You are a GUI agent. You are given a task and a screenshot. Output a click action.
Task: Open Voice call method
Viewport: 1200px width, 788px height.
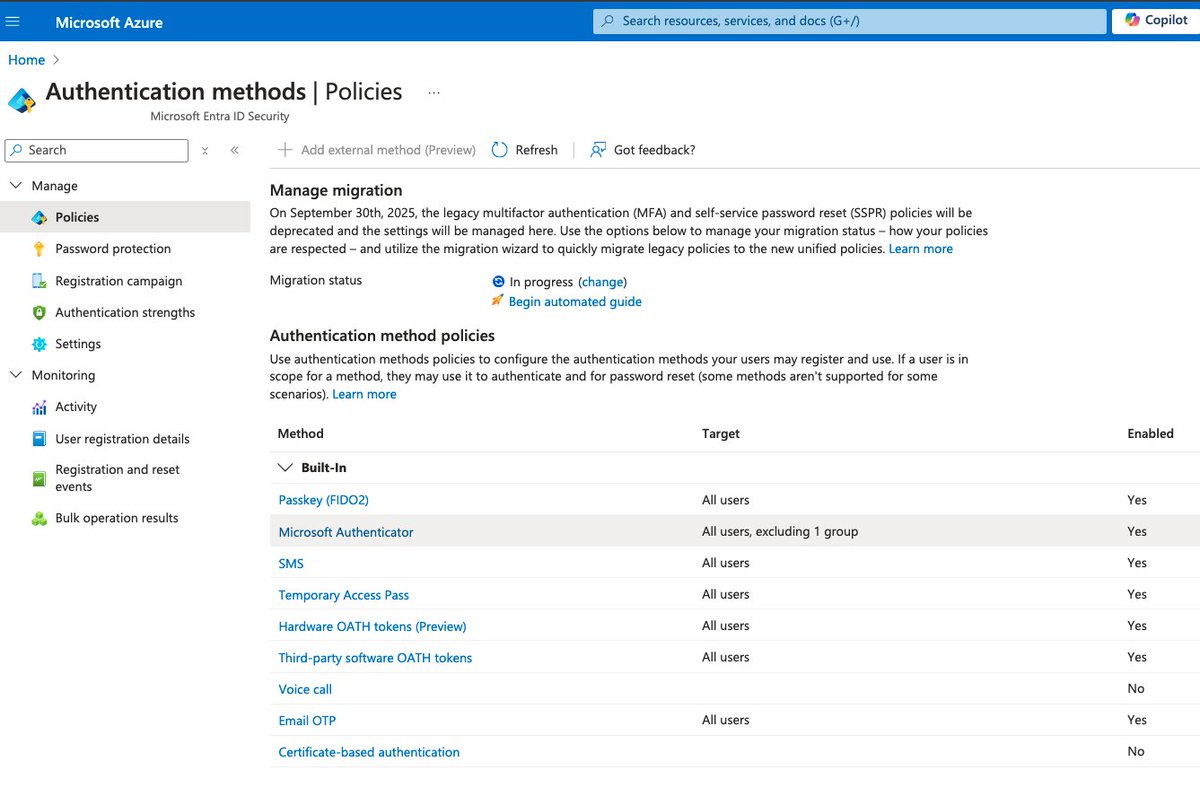(305, 689)
